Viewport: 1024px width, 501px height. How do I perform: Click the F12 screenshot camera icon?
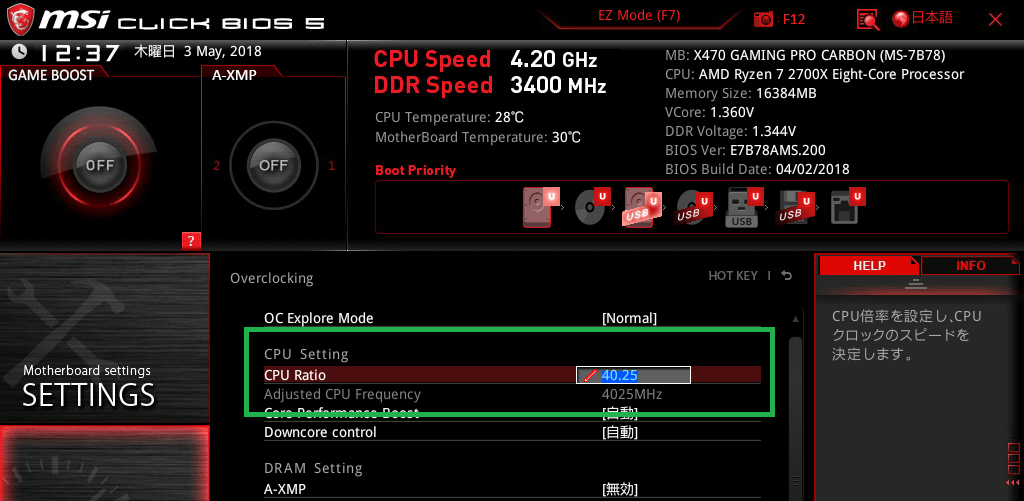click(763, 19)
